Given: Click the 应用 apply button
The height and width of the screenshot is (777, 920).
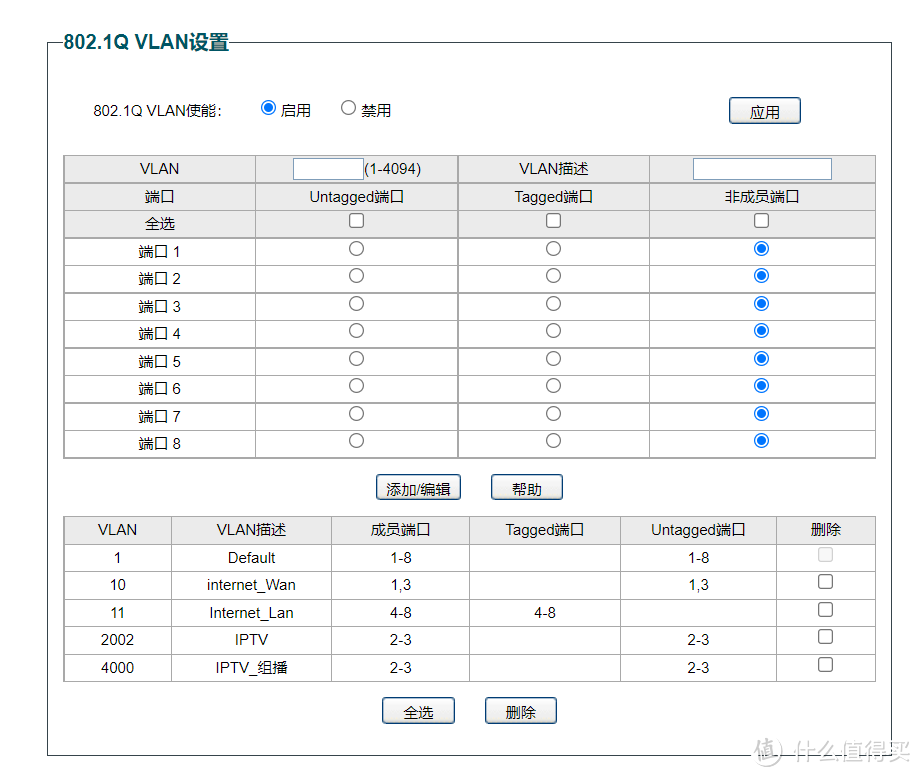Looking at the screenshot, I should click(x=764, y=110).
